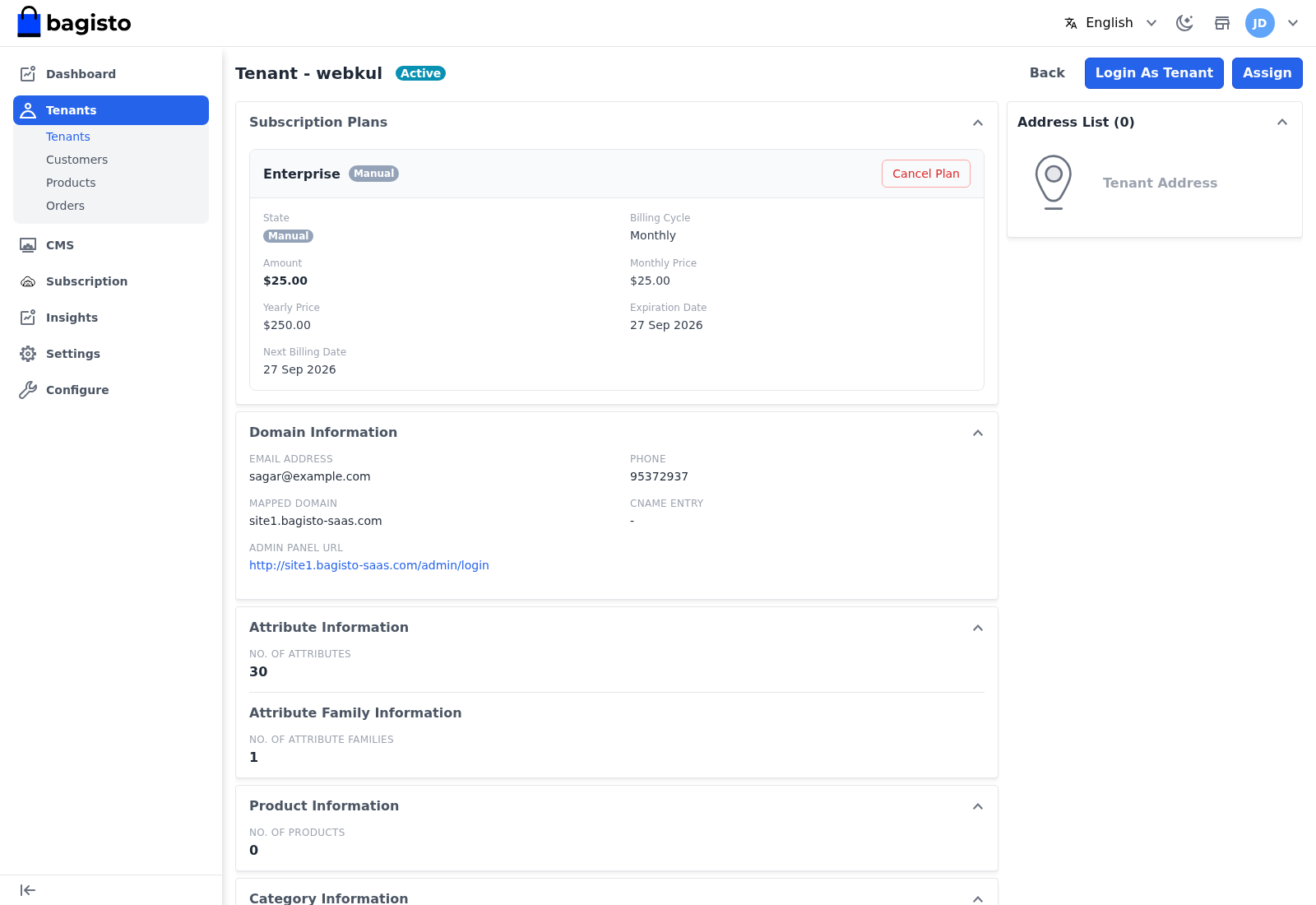Screen dimensions: 1316x905
Task: Open the Settings menu item
Action: tap(111, 354)
